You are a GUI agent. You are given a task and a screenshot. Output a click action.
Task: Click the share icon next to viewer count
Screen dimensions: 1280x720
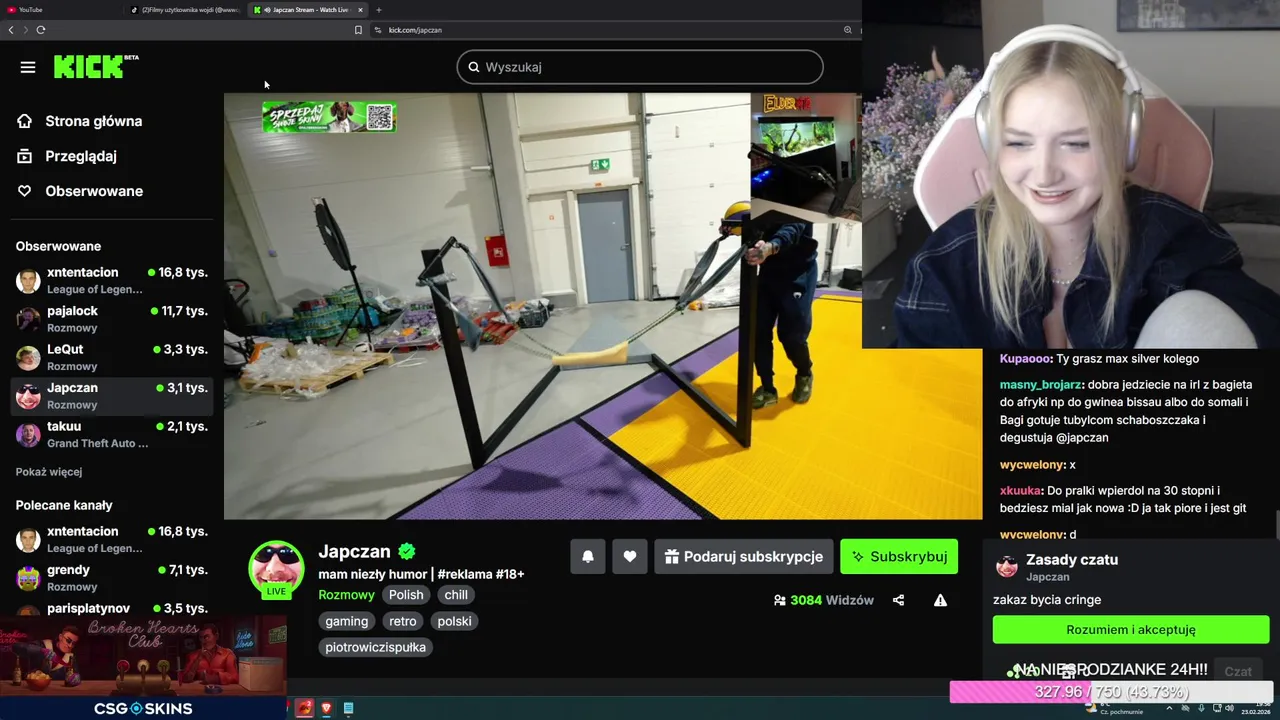pos(898,600)
